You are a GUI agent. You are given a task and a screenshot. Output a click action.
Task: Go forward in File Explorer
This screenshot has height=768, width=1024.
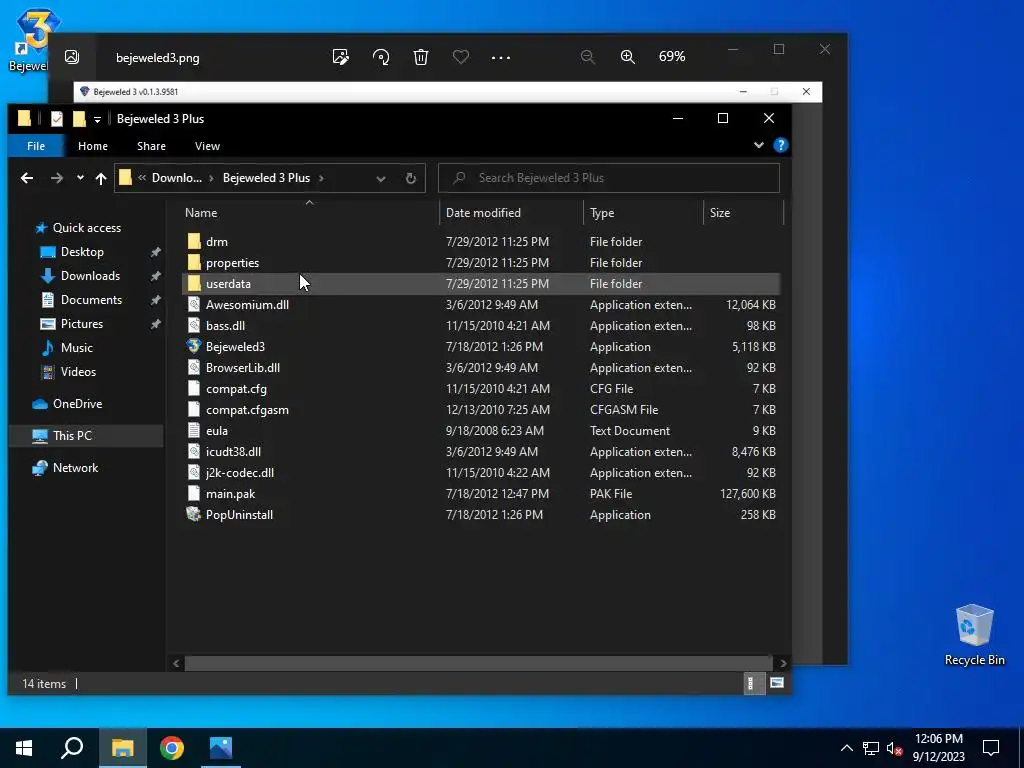tap(57, 178)
